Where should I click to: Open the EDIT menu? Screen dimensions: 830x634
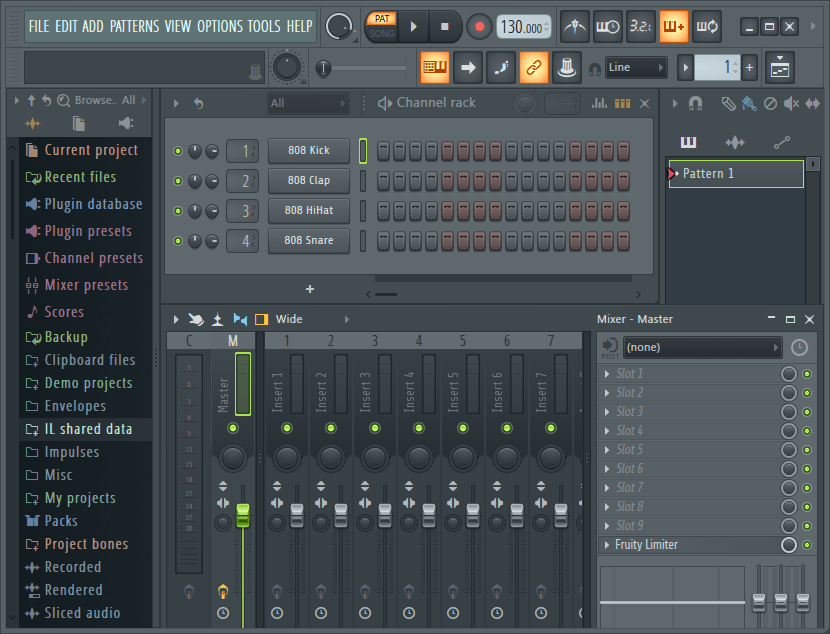pos(66,26)
